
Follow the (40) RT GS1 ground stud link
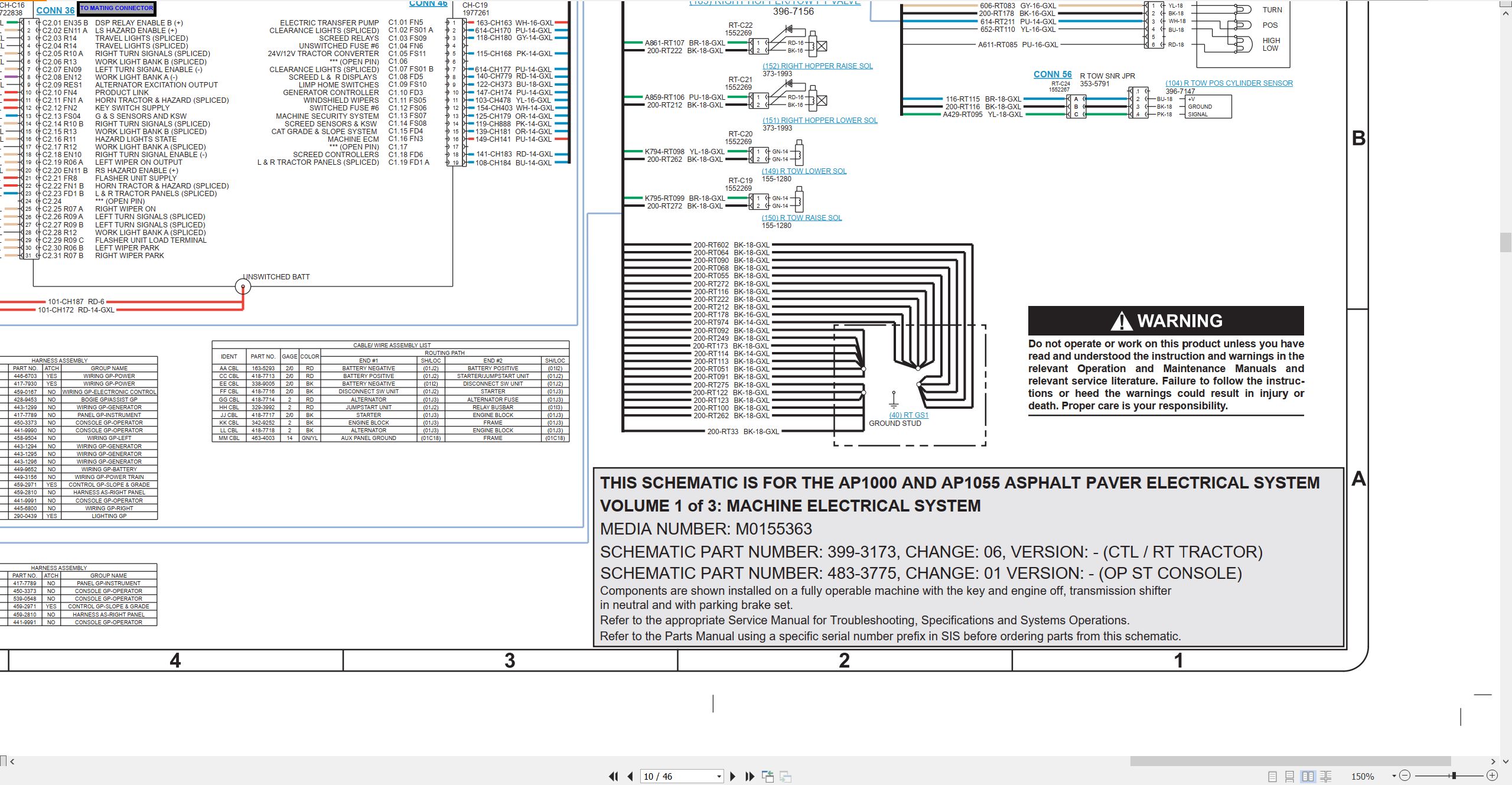(x=909, y=415)
